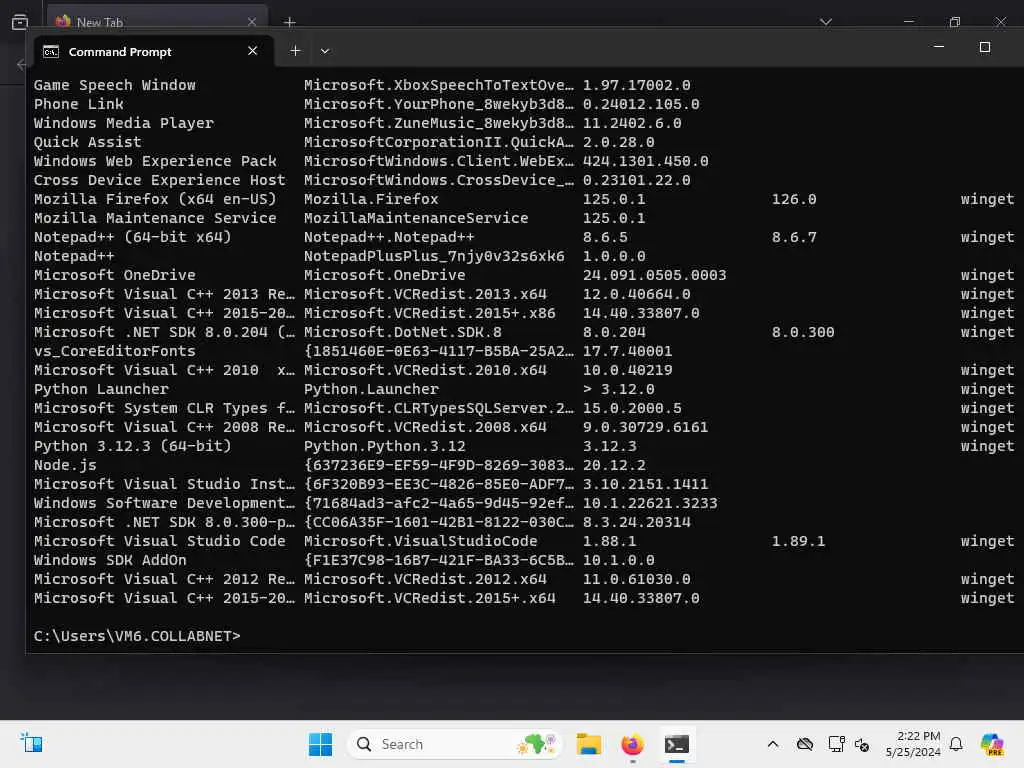The width and height of the screenshot is (1024, 768).
Task: Open Widgets icon on taskbar
Action: tap(31, 743)
